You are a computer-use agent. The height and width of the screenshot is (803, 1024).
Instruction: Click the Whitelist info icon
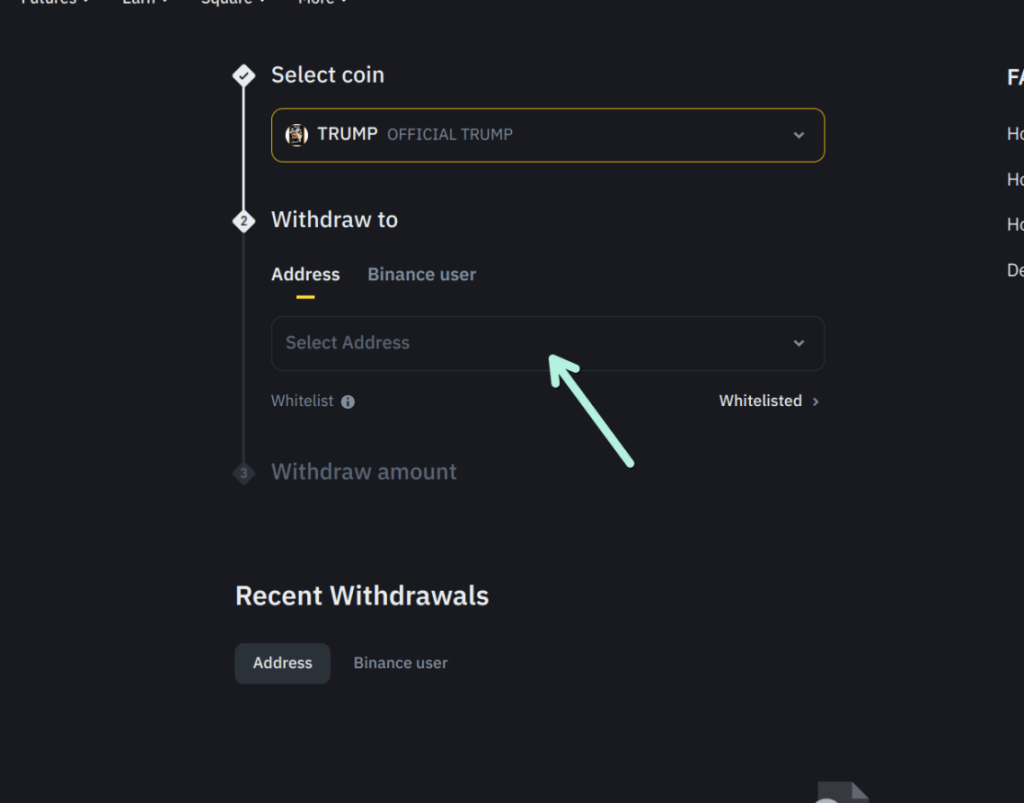(348, 402)
